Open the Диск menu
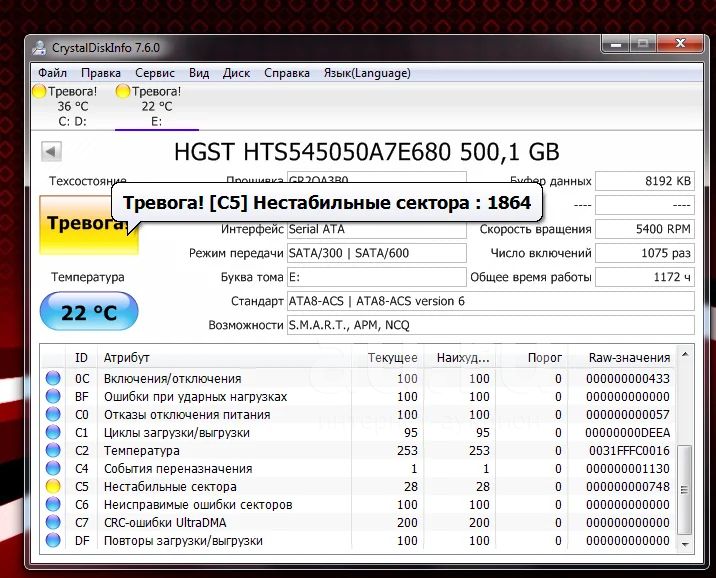 [x=236, y=73]
